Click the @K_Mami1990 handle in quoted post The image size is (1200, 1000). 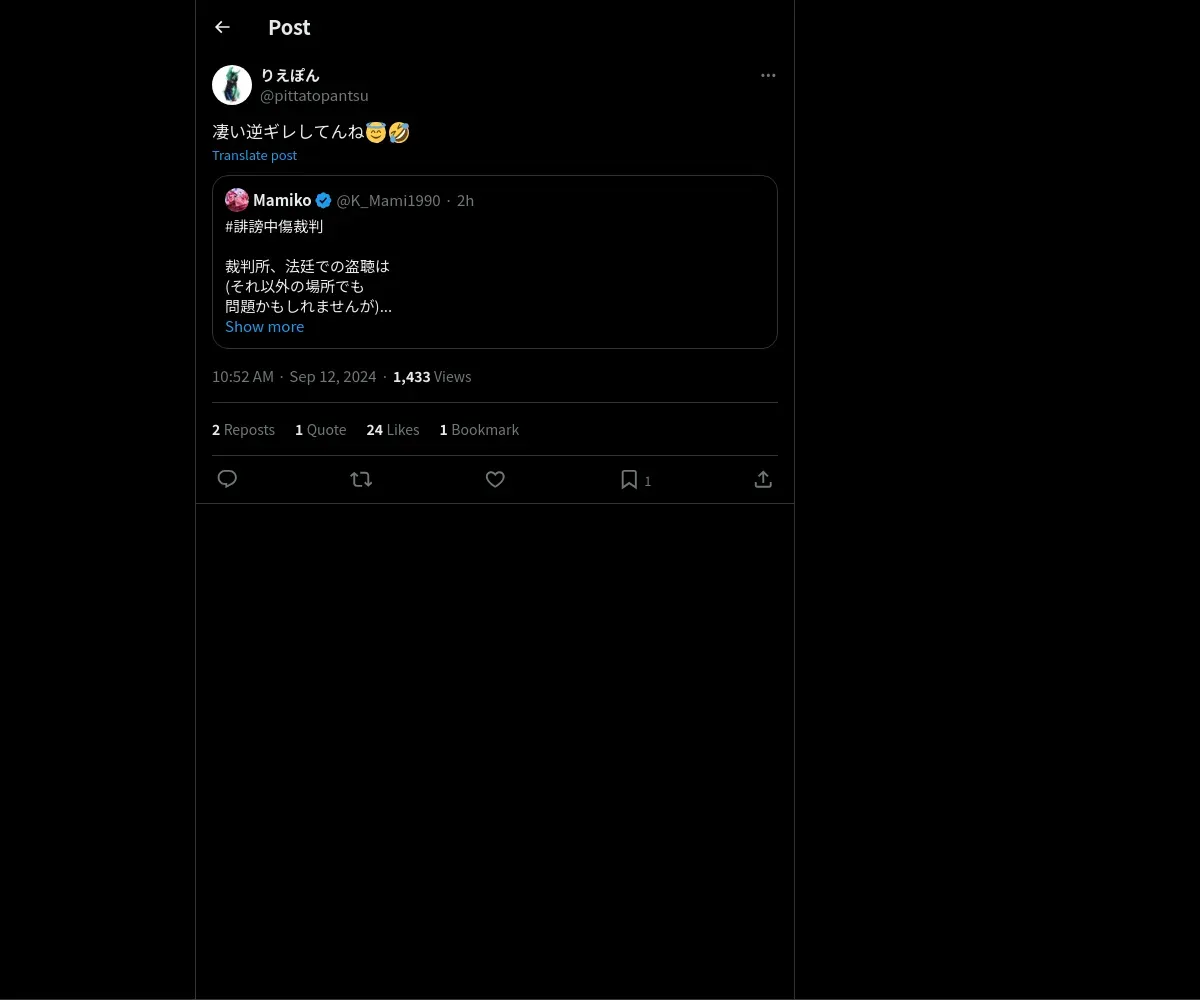(388, 200)
